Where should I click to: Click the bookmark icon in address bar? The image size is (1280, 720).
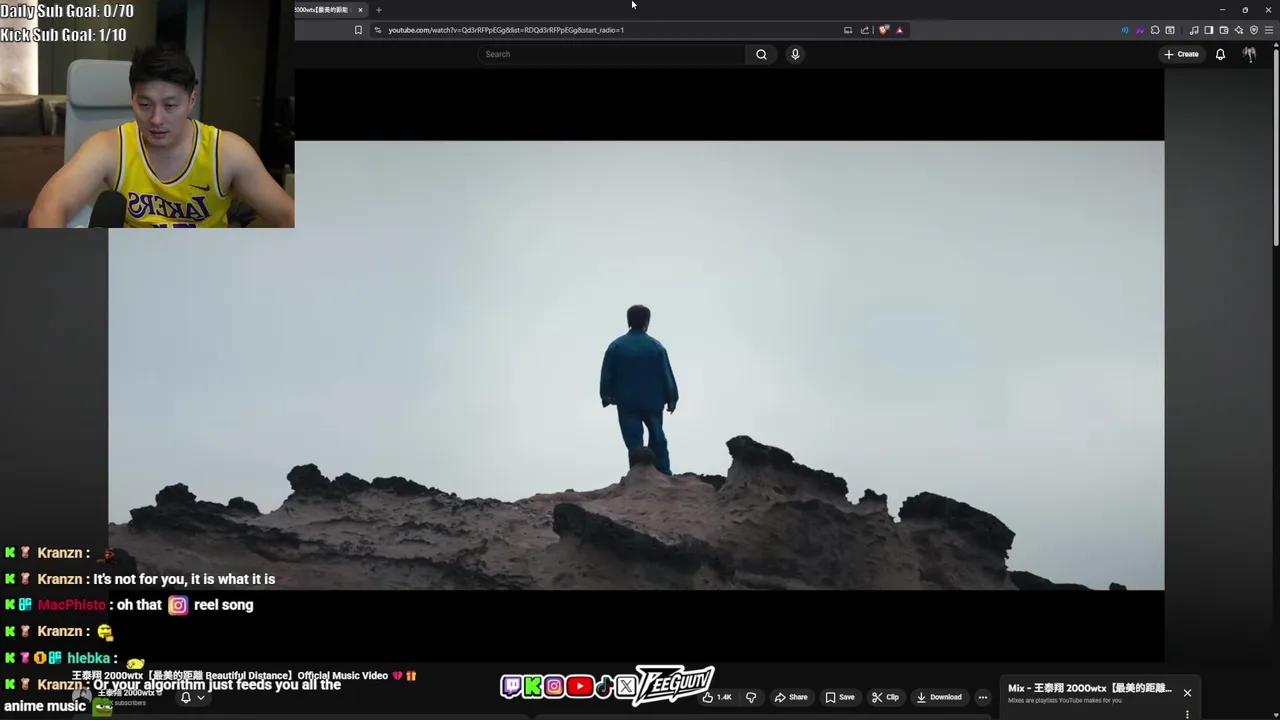(x=358, y=30)
